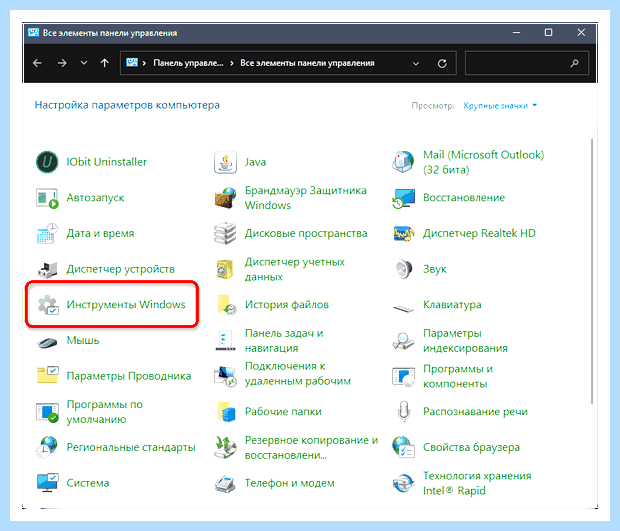
Task: Open Программы и компоненты icon
Action: [403, 376]
